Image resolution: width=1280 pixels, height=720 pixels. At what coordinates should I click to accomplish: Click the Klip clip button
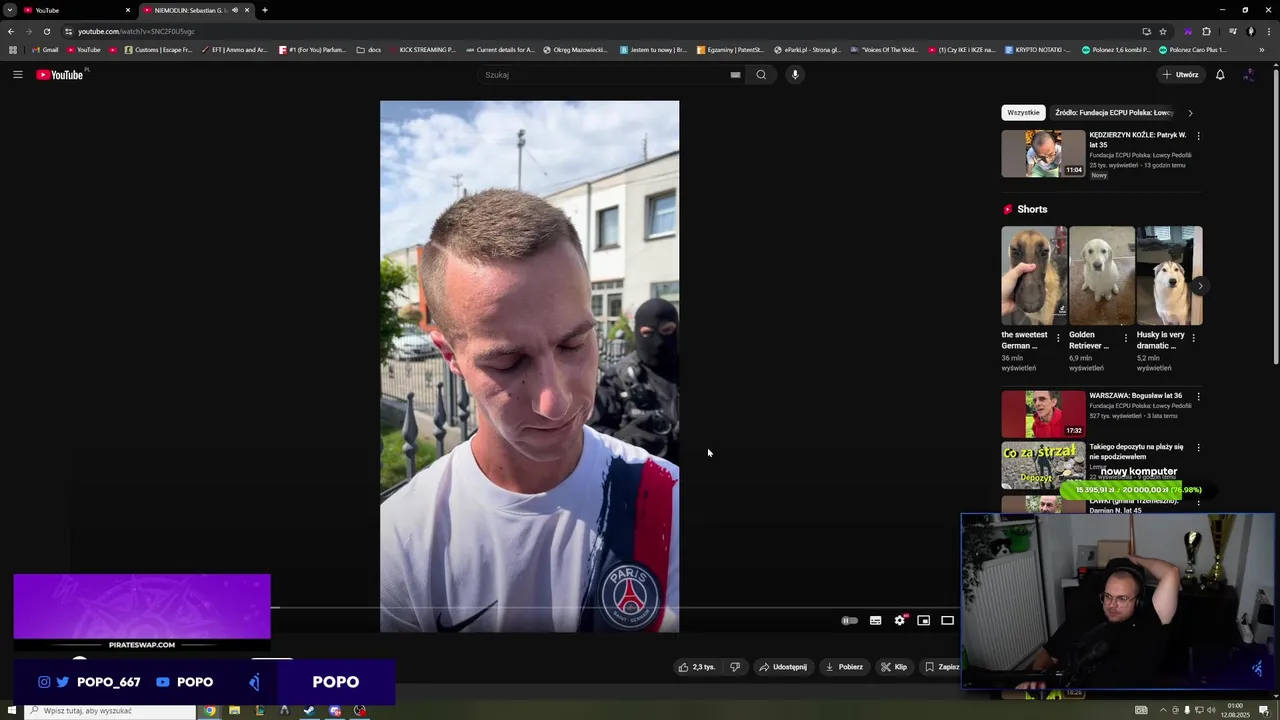[x=894, y=667]
